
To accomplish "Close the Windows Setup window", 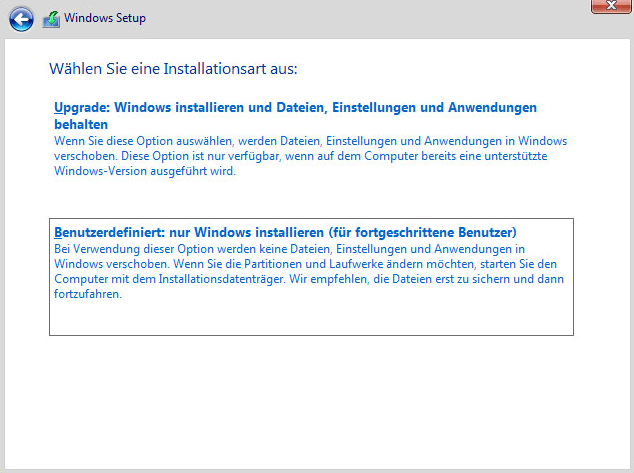I will pos(611,6).
